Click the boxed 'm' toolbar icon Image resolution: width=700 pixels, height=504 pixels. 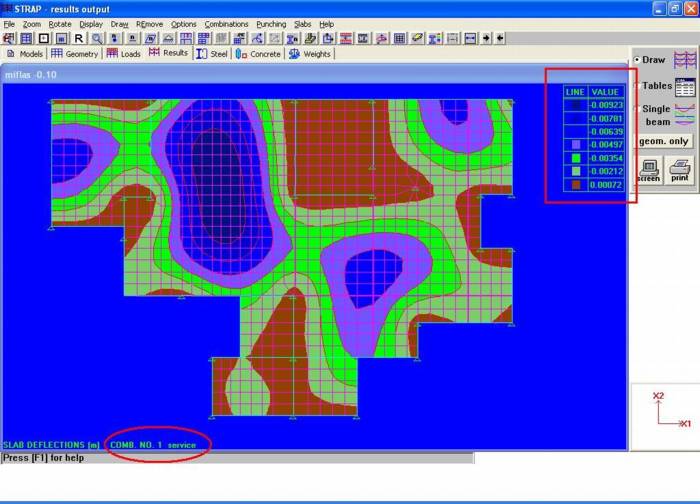coord(62,38)
